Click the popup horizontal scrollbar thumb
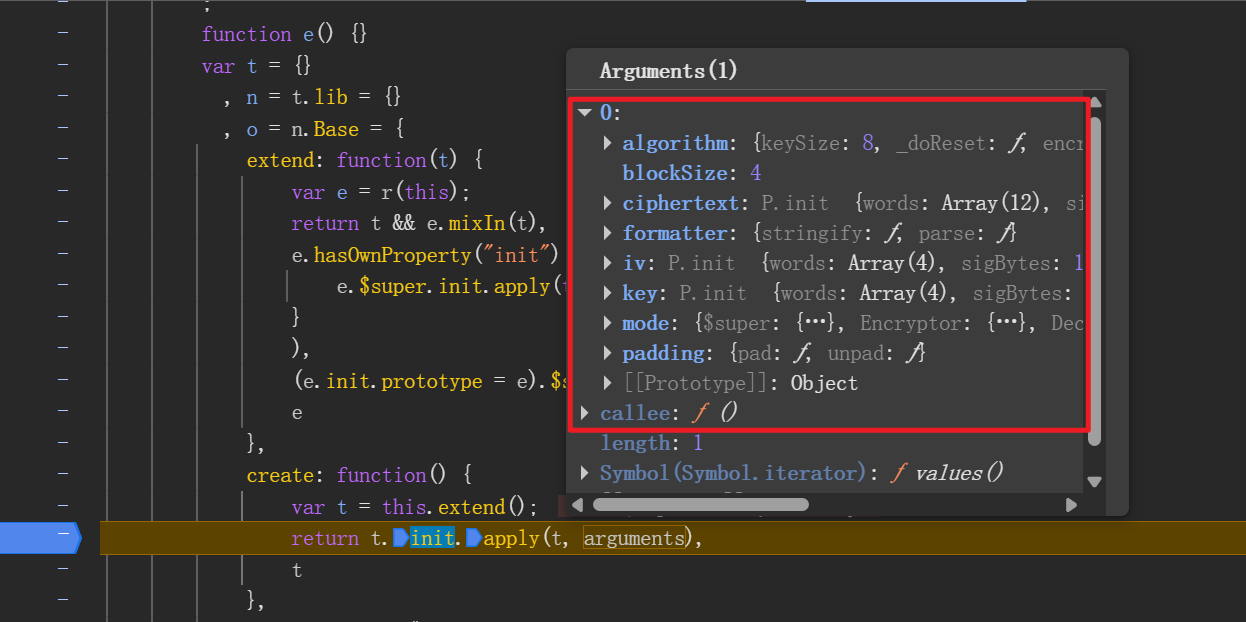 [700, 505]
